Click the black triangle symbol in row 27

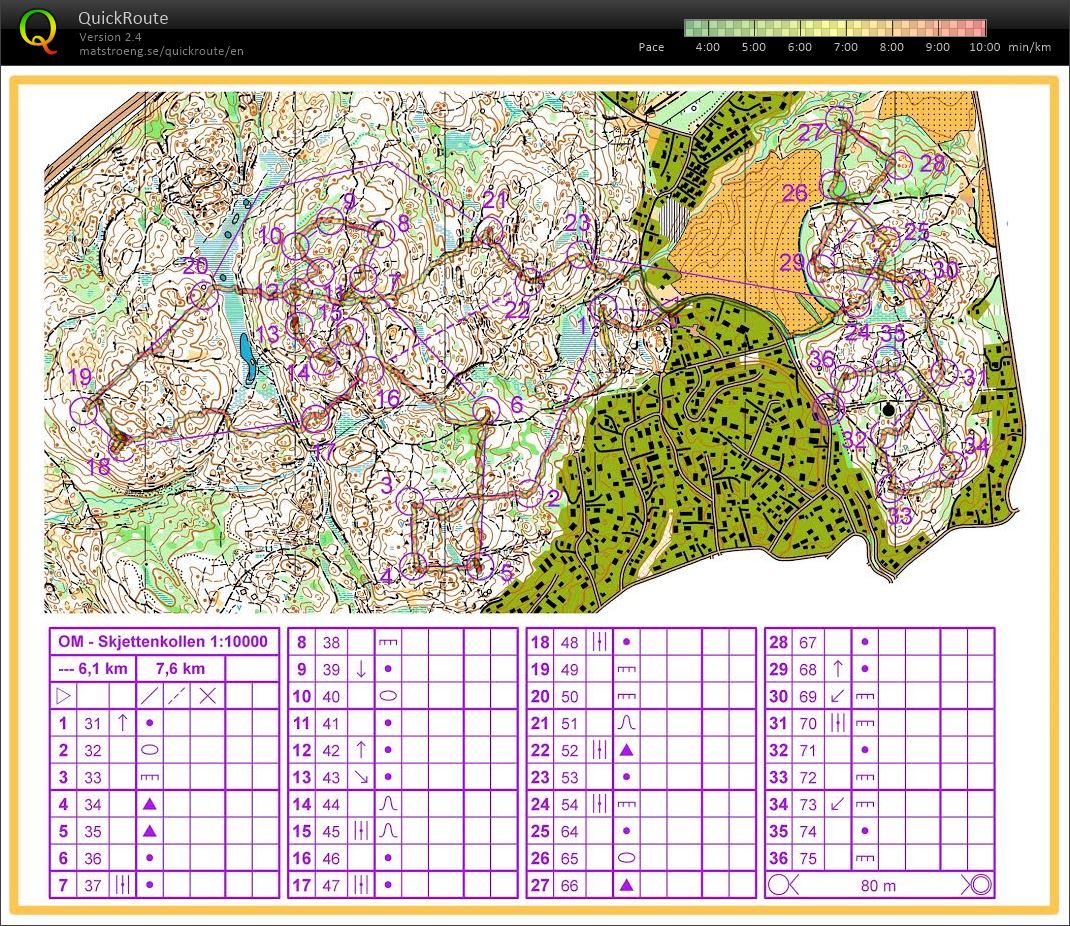coord(626,885)
